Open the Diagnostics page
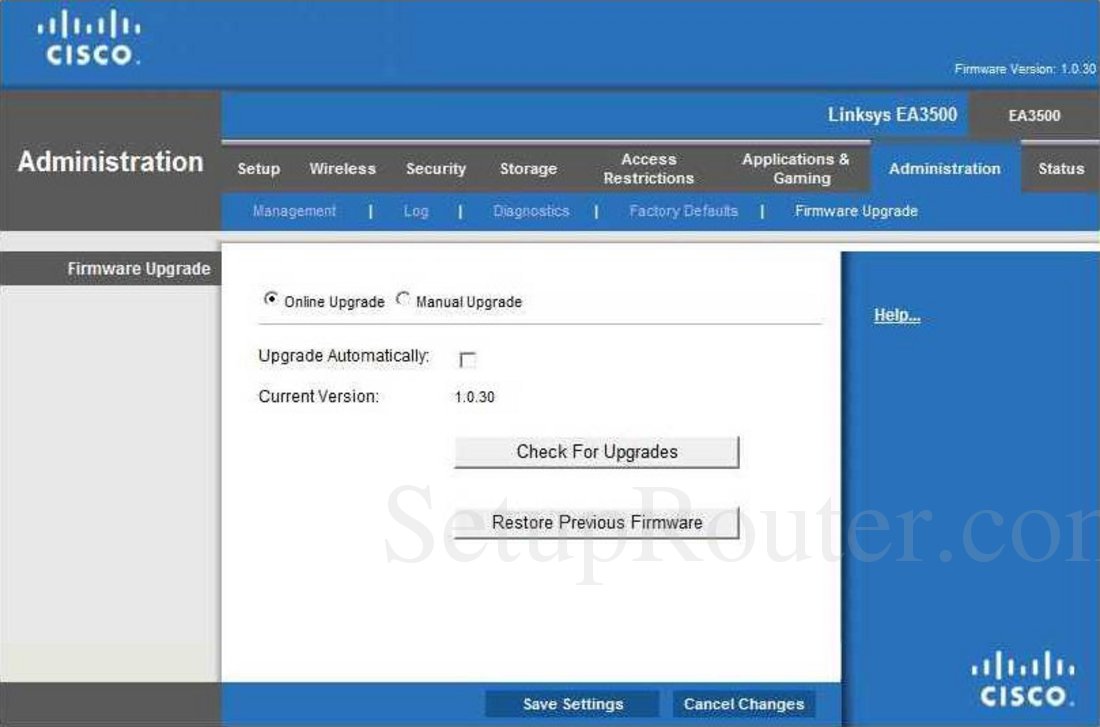 [x=531, y=211]
